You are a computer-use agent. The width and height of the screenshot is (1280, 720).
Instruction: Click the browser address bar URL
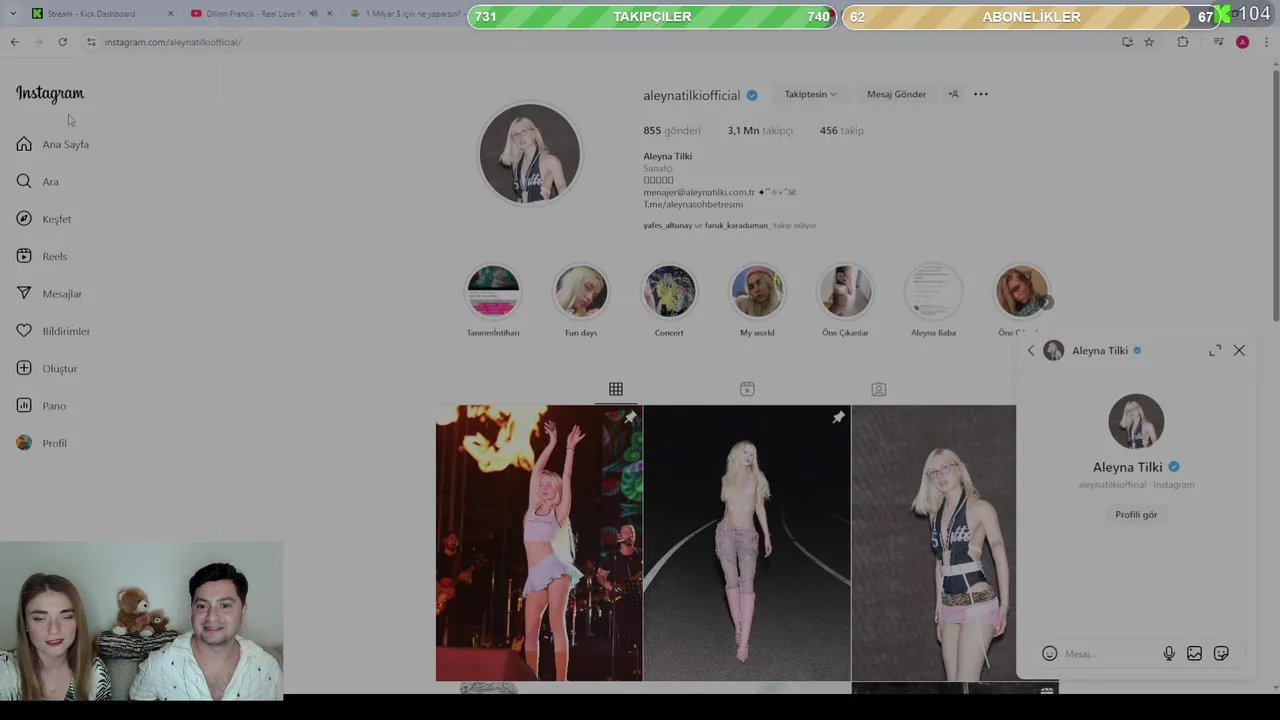[x=173, y=42]
